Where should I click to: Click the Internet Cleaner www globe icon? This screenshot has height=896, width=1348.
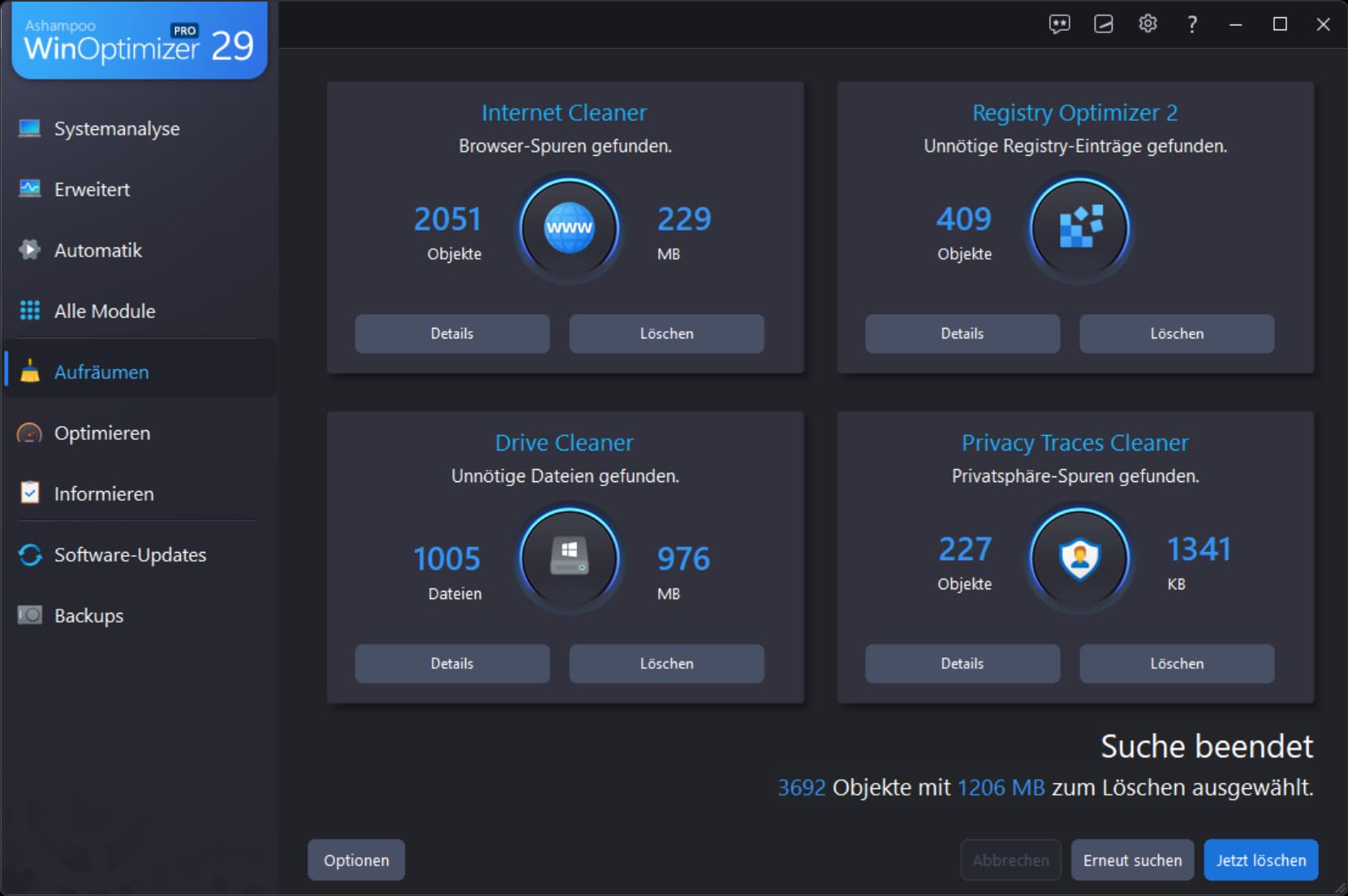[x=569, y=228]
